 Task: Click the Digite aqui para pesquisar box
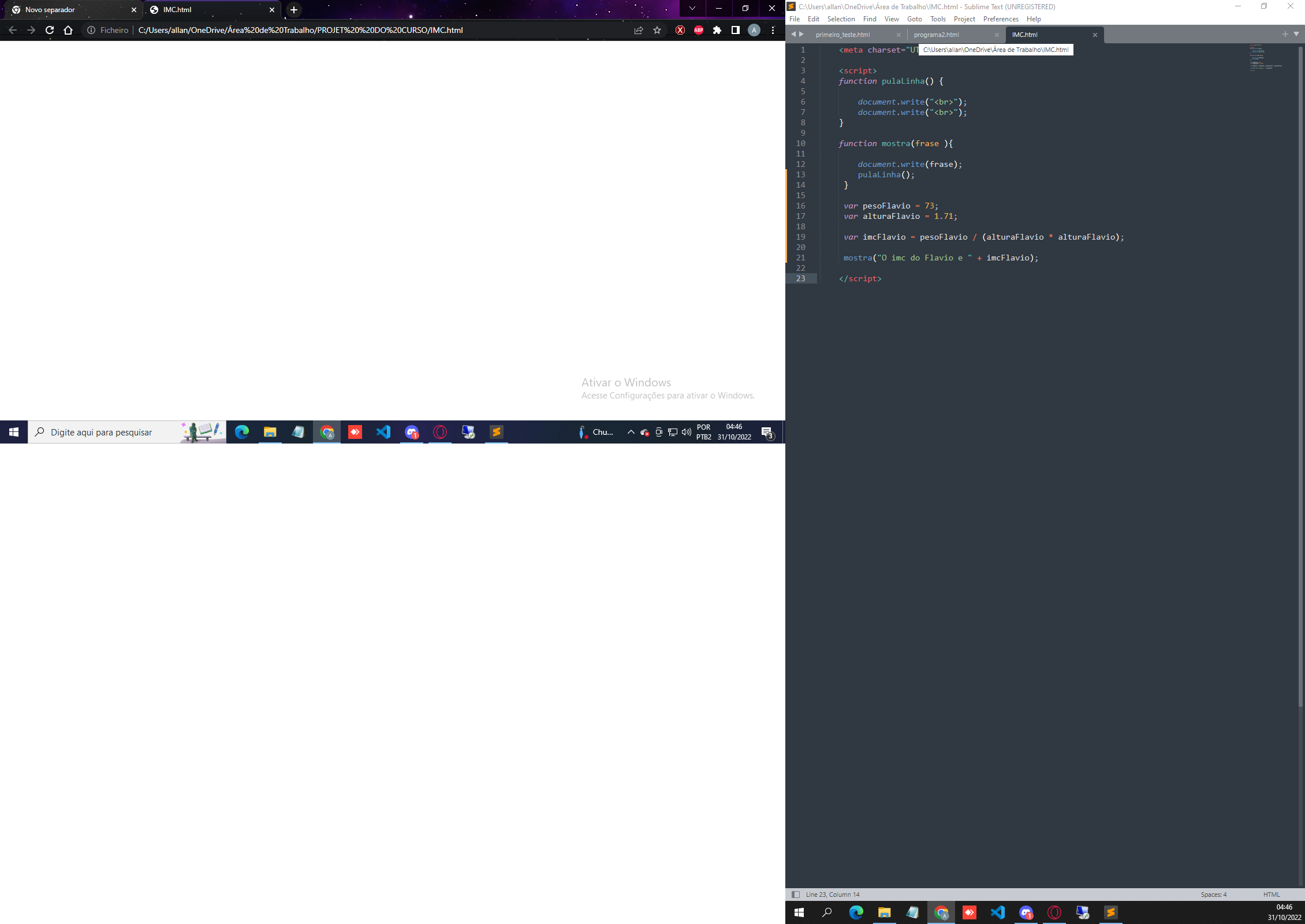(127, 432)
